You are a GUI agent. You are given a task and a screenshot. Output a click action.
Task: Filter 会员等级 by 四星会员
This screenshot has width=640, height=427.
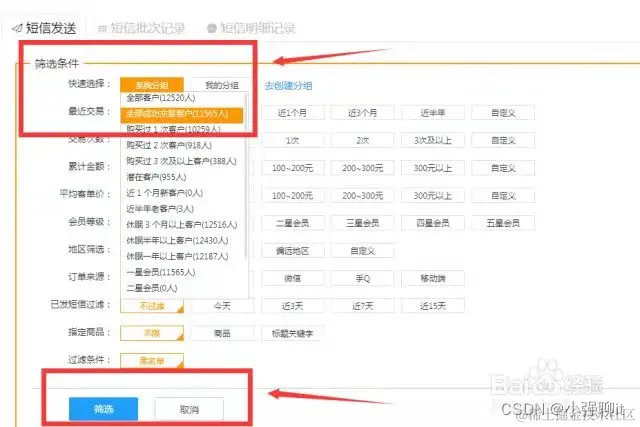(433, 223)
